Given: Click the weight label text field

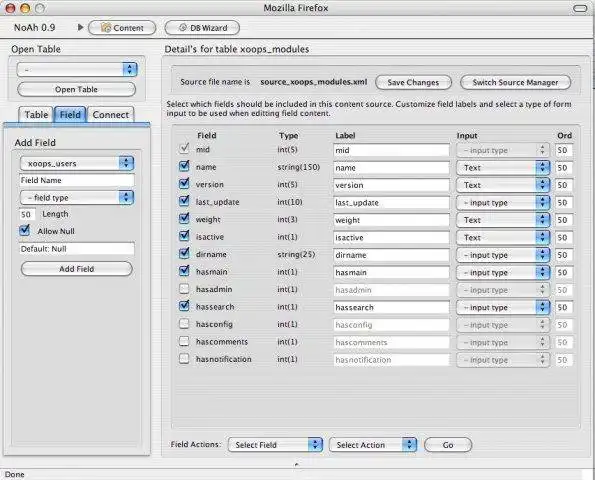Looking at the screenshot, I should pyautogui.click(x=391, y=220).
